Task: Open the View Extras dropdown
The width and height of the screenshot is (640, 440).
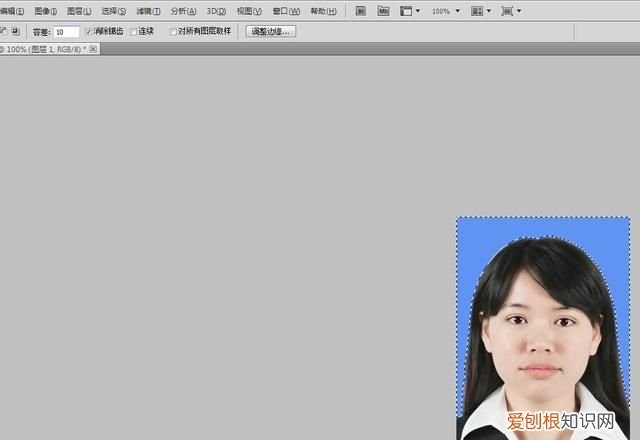Action: [409, 11]
